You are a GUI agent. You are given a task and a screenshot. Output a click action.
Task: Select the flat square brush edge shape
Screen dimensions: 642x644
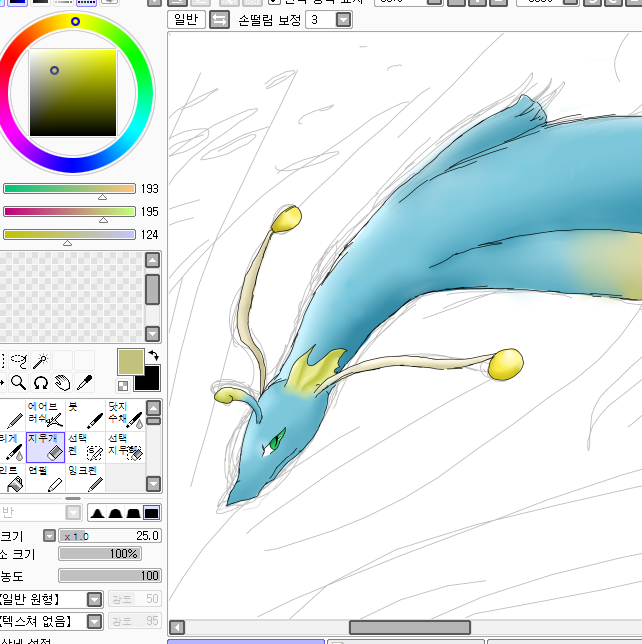tap(151, 513)
